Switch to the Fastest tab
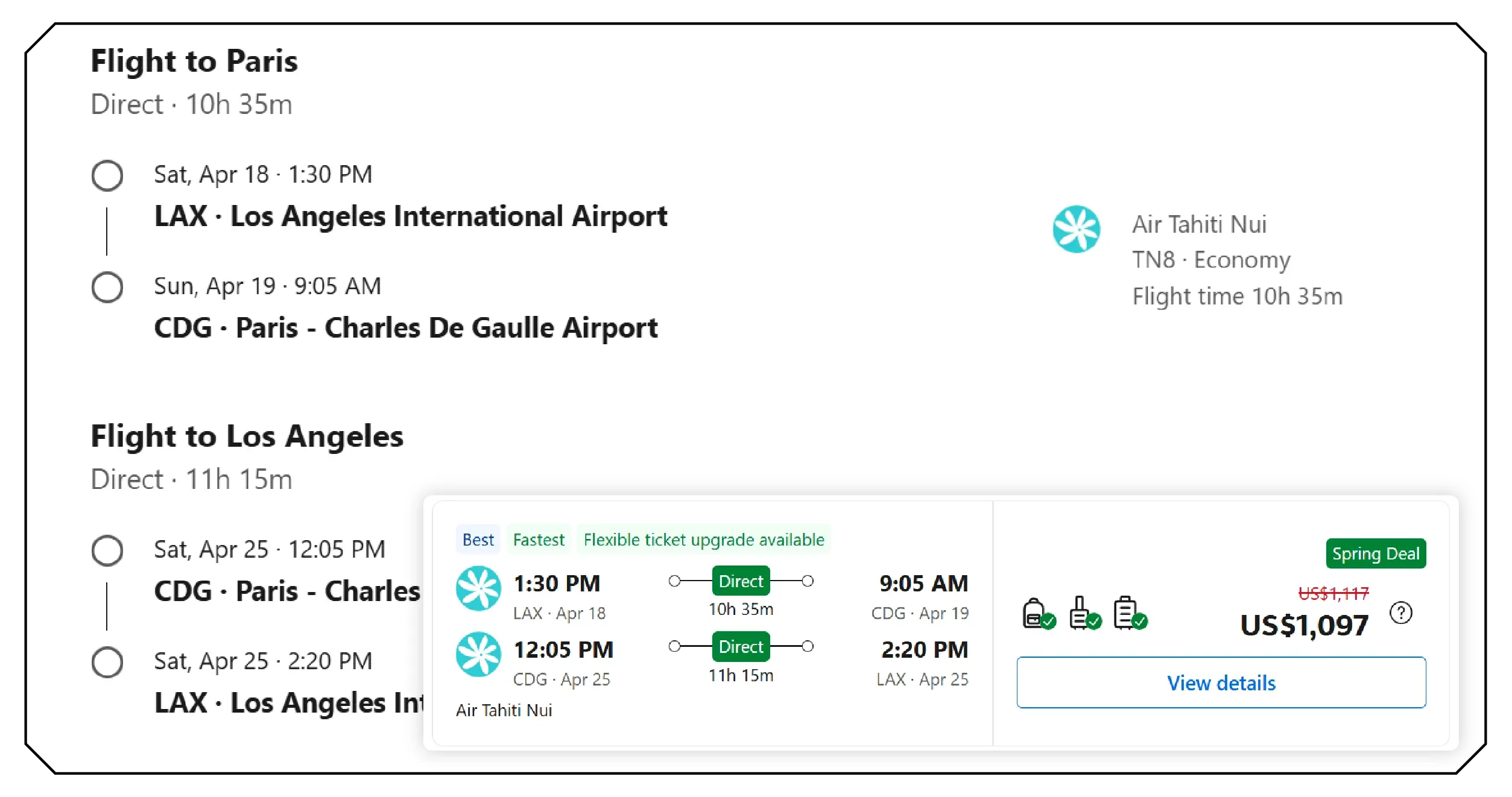 coord(539,540)
